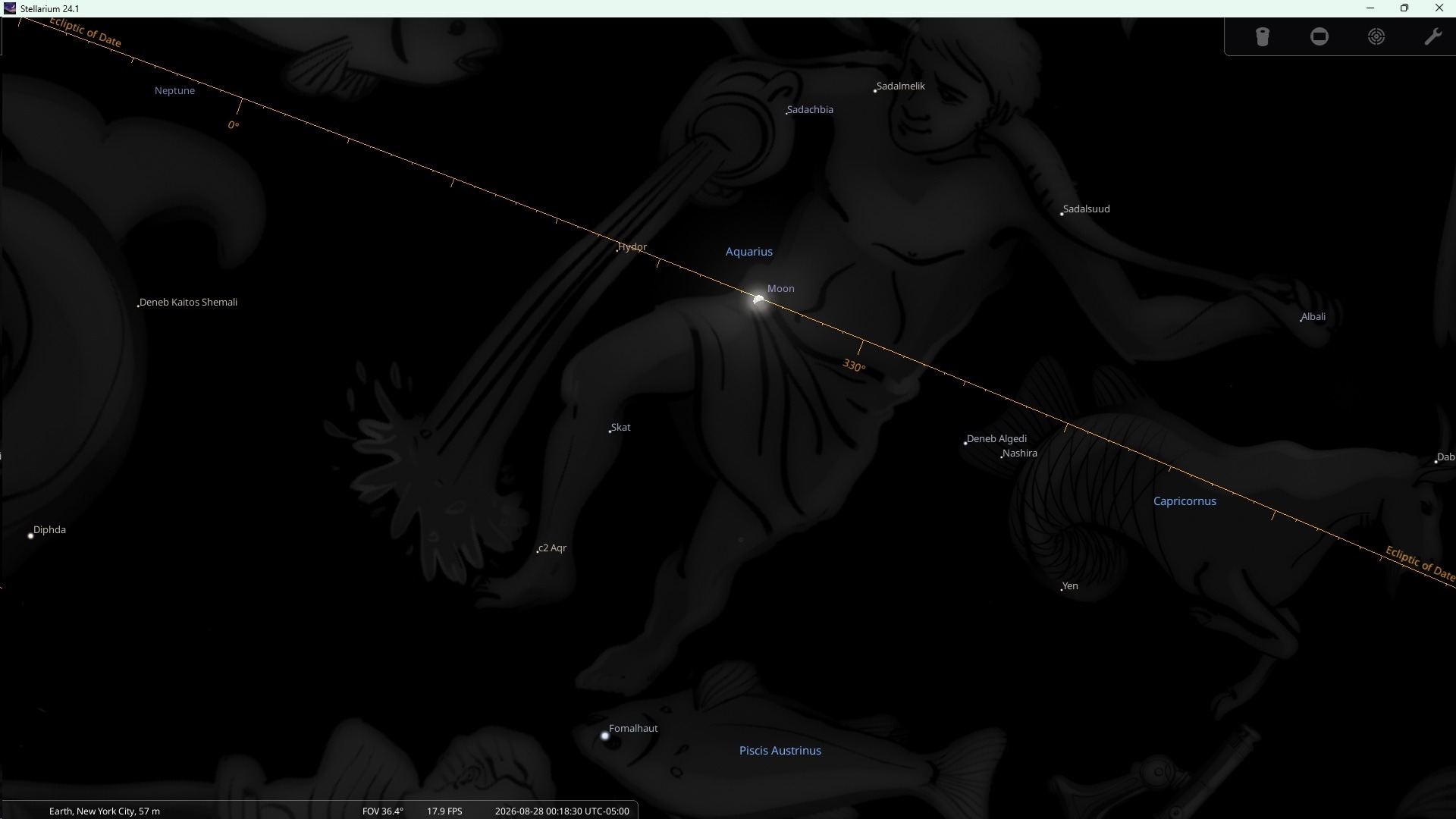1456x819 pixels.
Task: Click the Deneb Kaitos Shemali label
Action: 188,302
